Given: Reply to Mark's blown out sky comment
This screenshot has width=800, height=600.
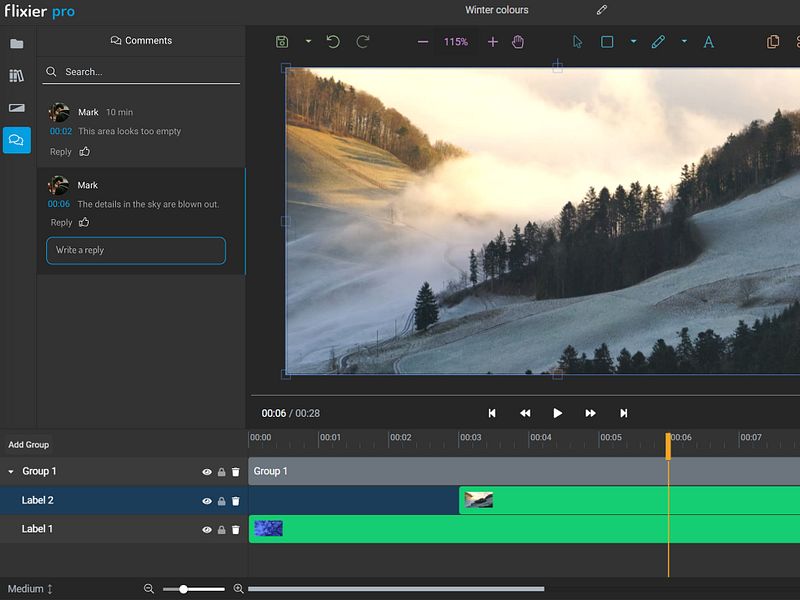Looking at the screenshot, I should coord(61,223).
